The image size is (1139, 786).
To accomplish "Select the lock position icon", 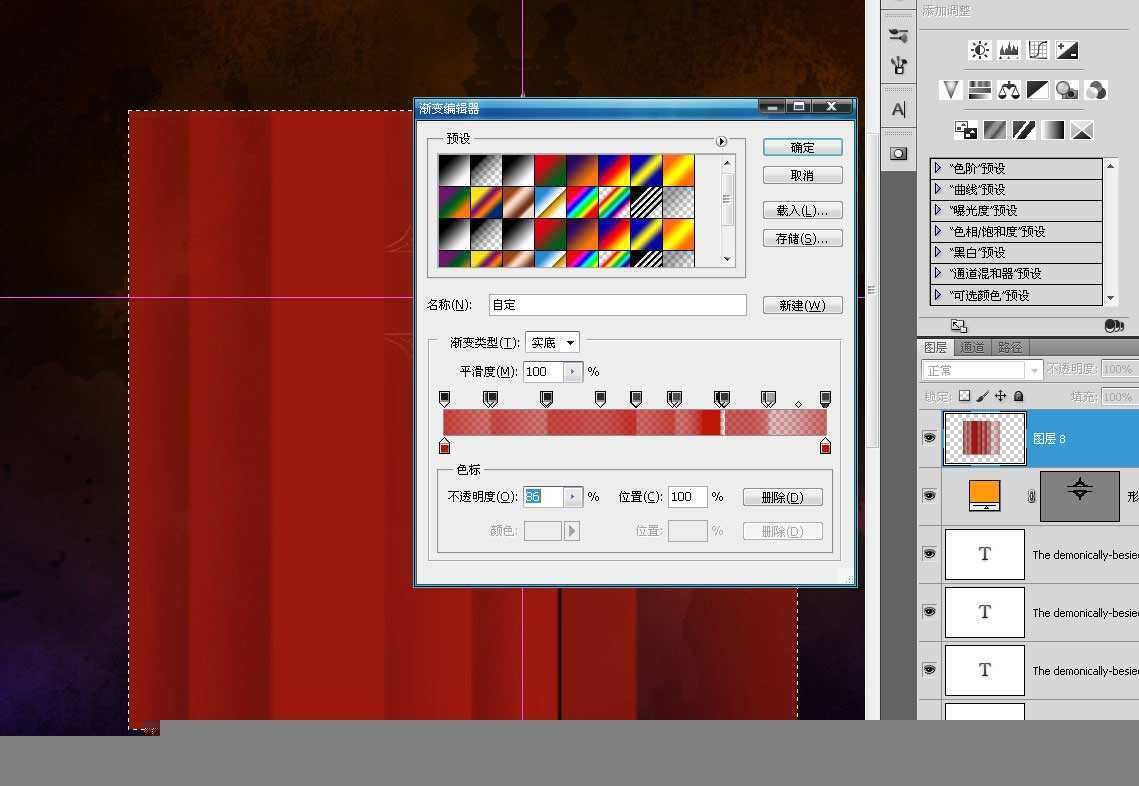I will tap(1000, 396).
